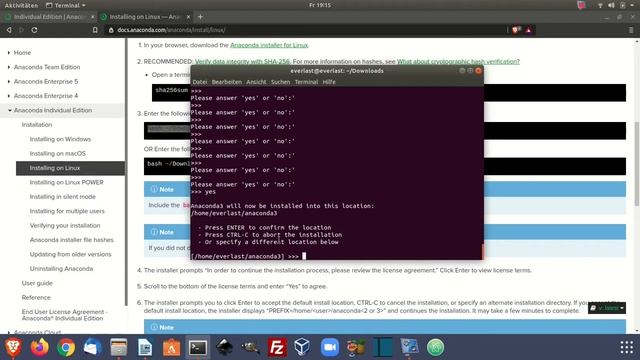Open Brave Shields lion icon

coord(516,30)
